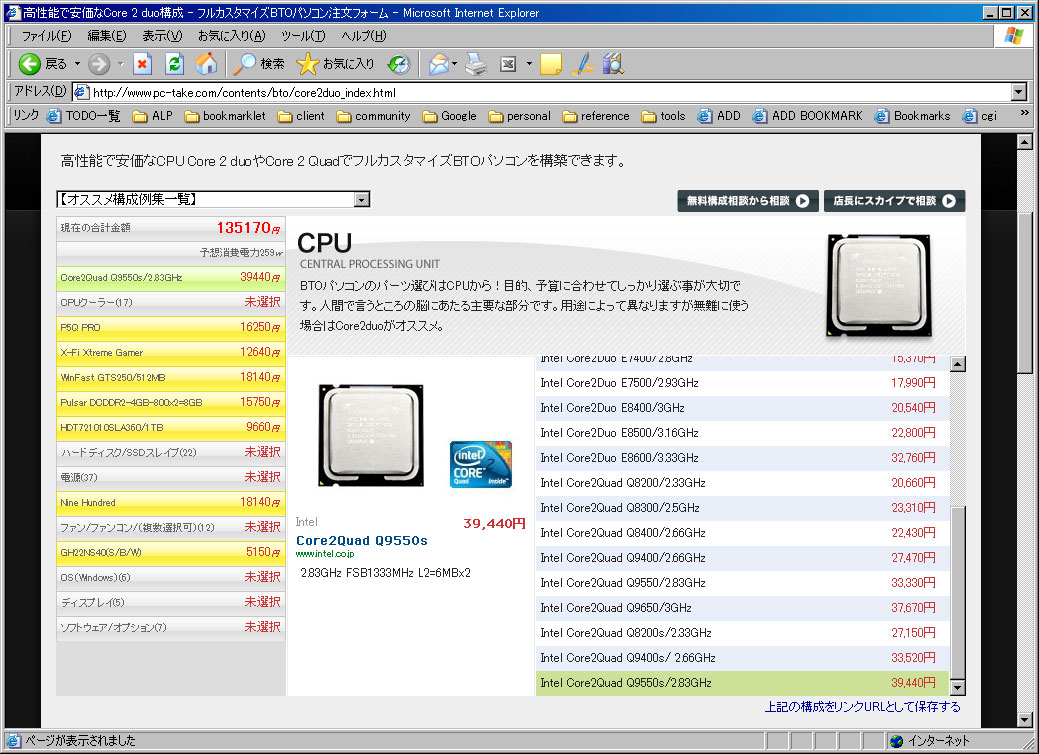The height and width of the screenshot is (754, 1039).
Task: Click the Intel Core 2 Quad badge image
Action: 480,464
